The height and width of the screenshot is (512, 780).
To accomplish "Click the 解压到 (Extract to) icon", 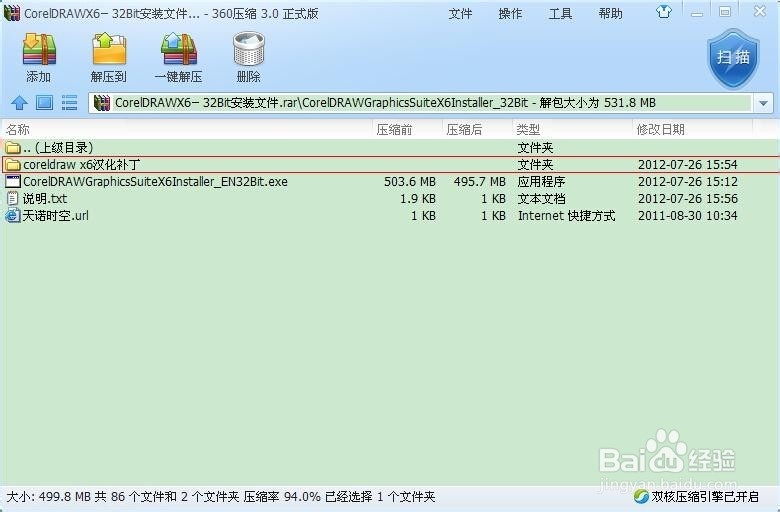I will click(x=109, y=49).
